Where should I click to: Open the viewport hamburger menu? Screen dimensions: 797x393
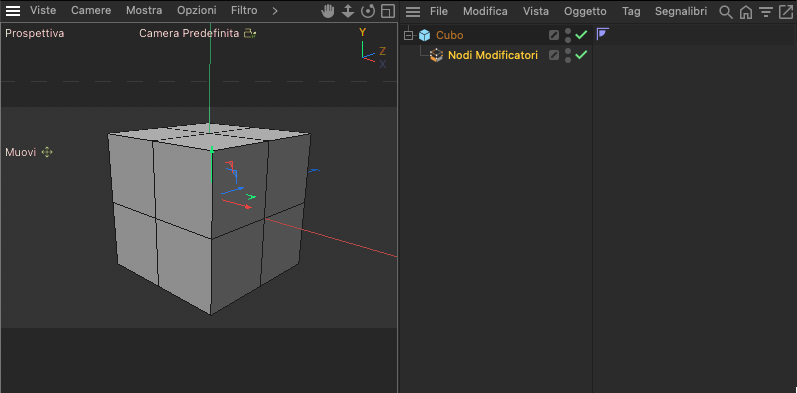[13, 11]
